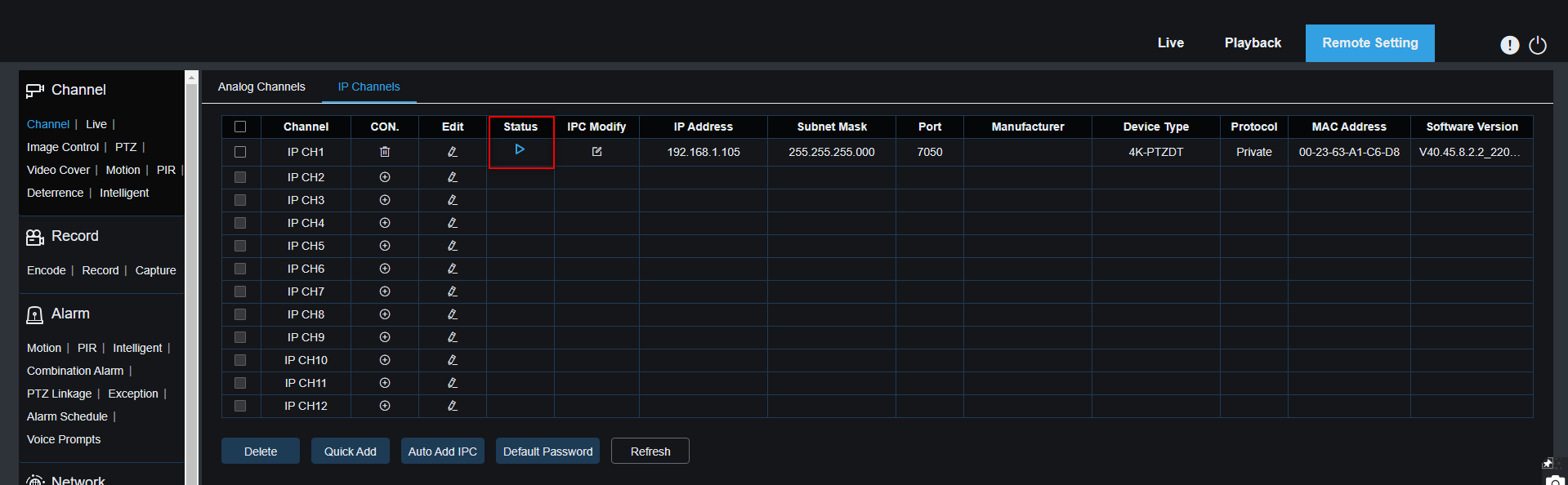The image size is (1568, 485).
Task: Check the IP CH10 row checkbox
Action: [240, 360]
